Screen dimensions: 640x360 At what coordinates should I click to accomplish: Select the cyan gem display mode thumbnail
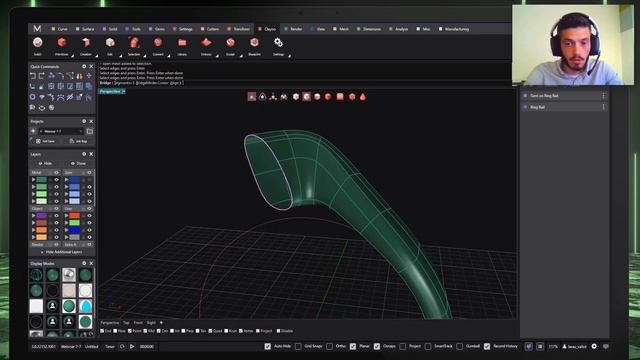click(x=85, y=306)
